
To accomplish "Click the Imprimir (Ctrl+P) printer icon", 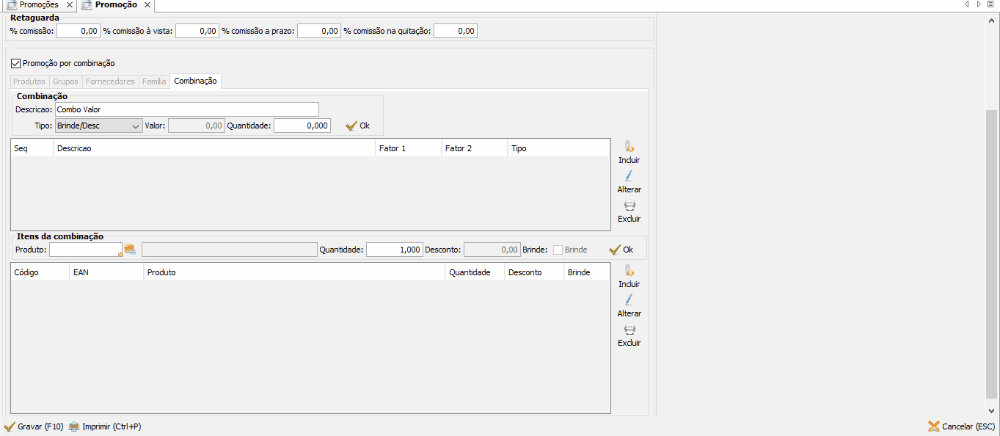I will [74, 426].
